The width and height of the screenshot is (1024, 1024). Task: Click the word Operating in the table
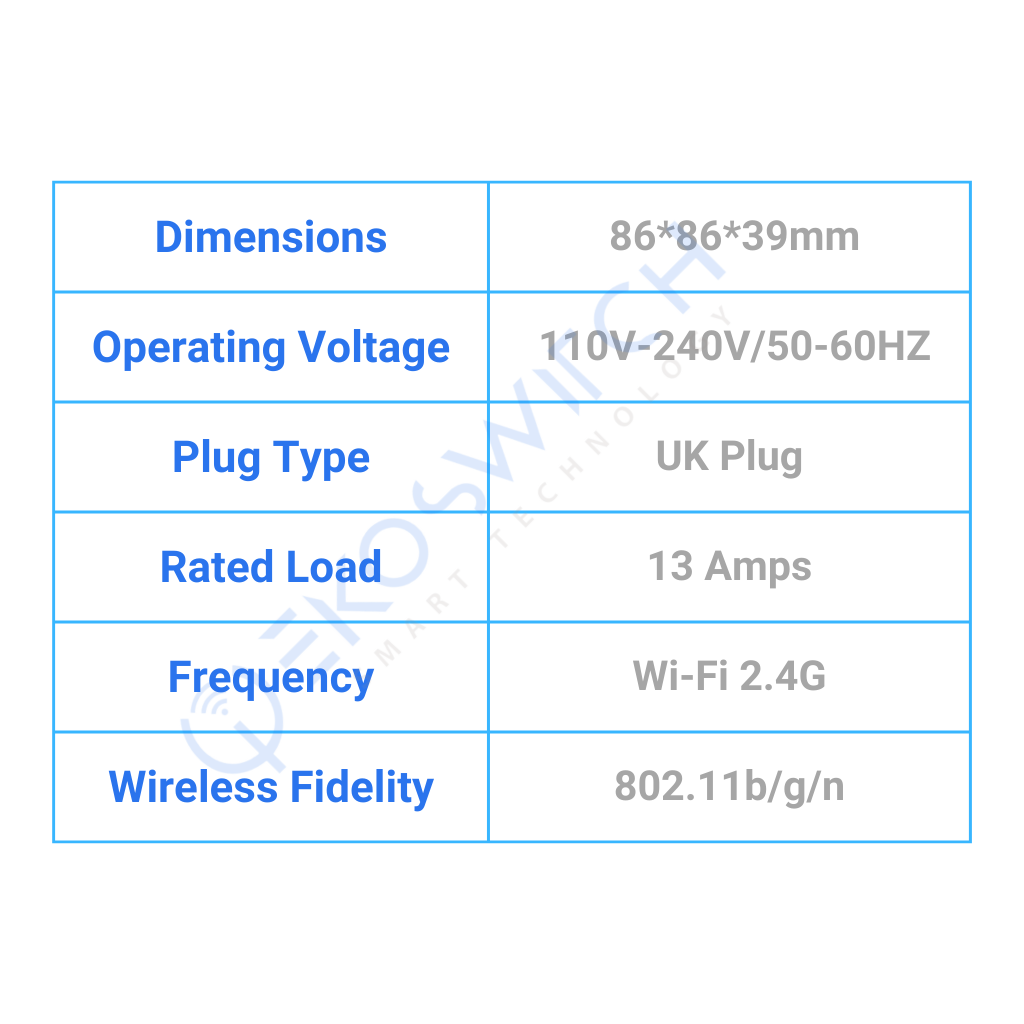[189, 347]
